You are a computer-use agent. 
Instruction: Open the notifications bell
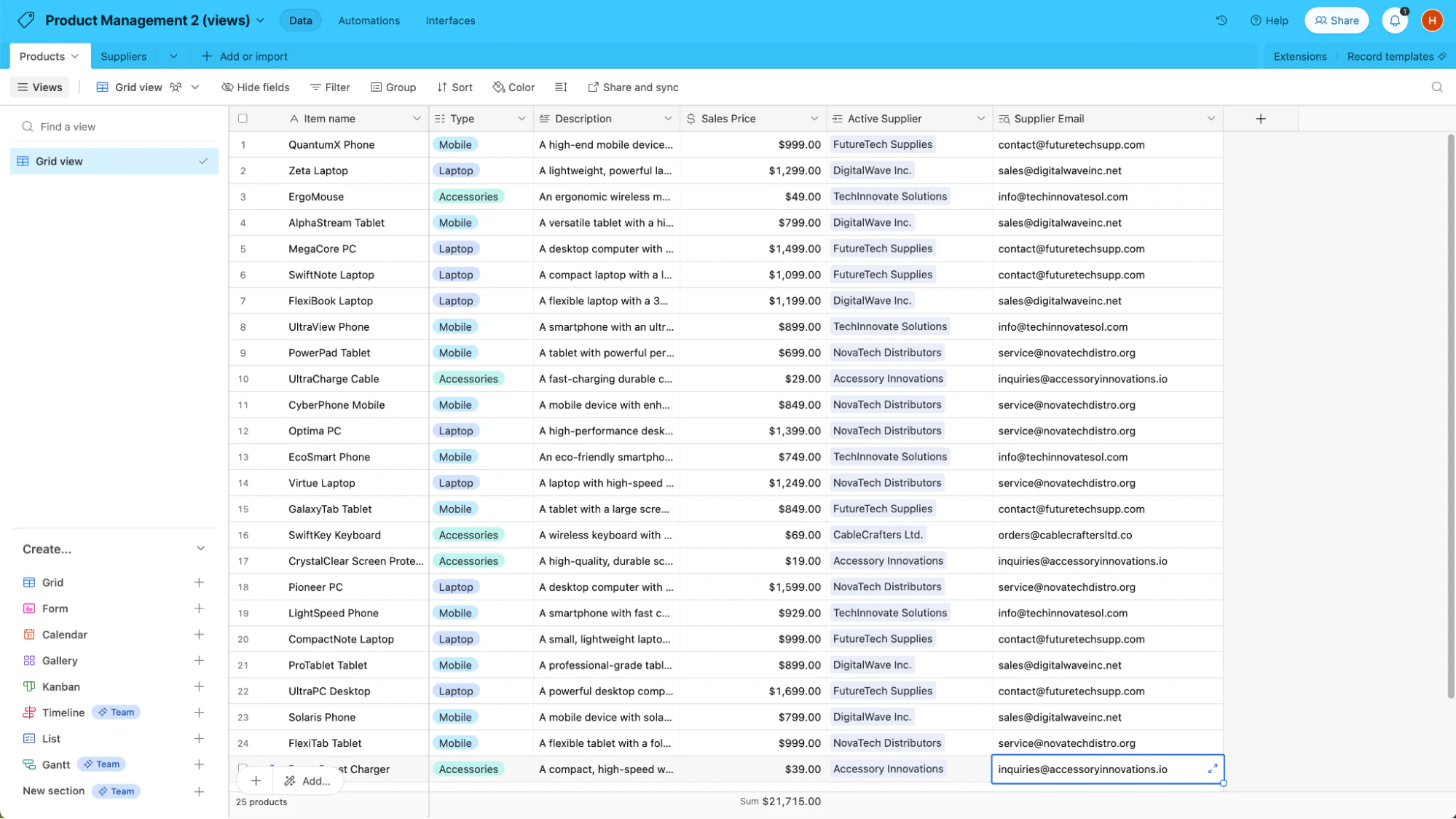(x=1395, y=20)
